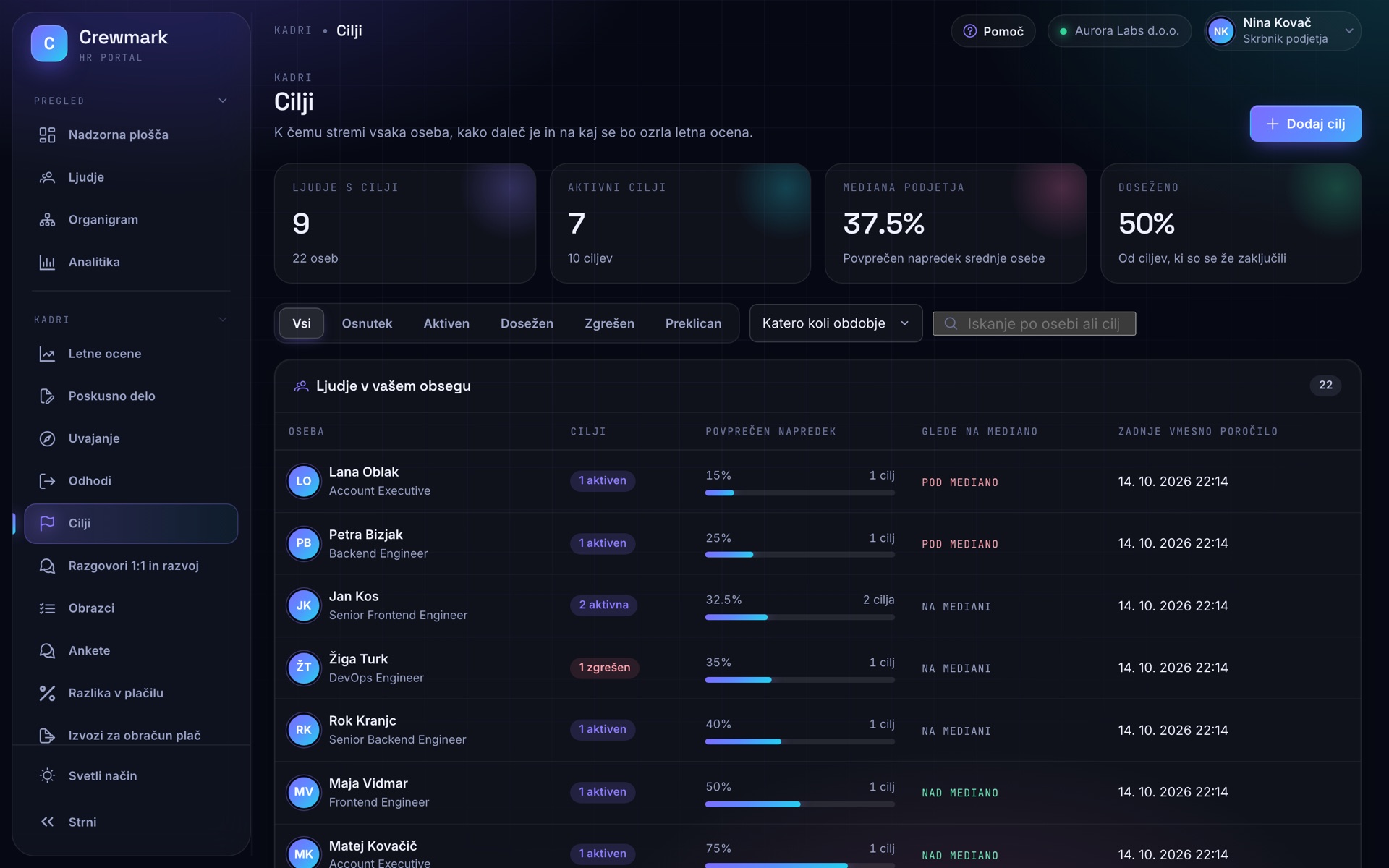Viewport: 1389px width, 868px height.
Task: Click the Cilji flag icon
Action: click(47, 523)
